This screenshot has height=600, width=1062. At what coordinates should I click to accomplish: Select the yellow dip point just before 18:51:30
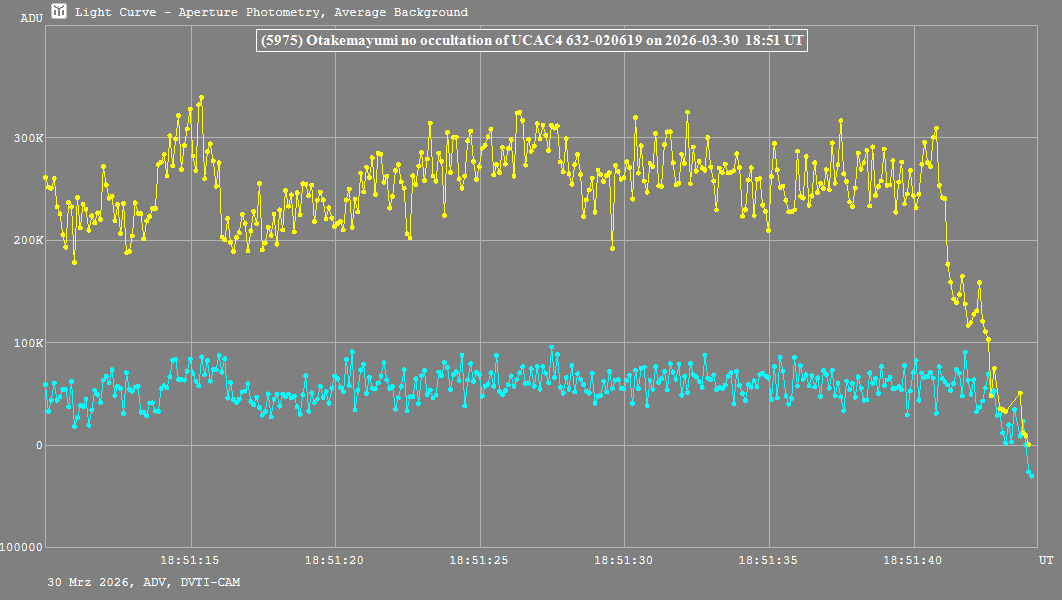pyautogui.click(x=612, y=248)
